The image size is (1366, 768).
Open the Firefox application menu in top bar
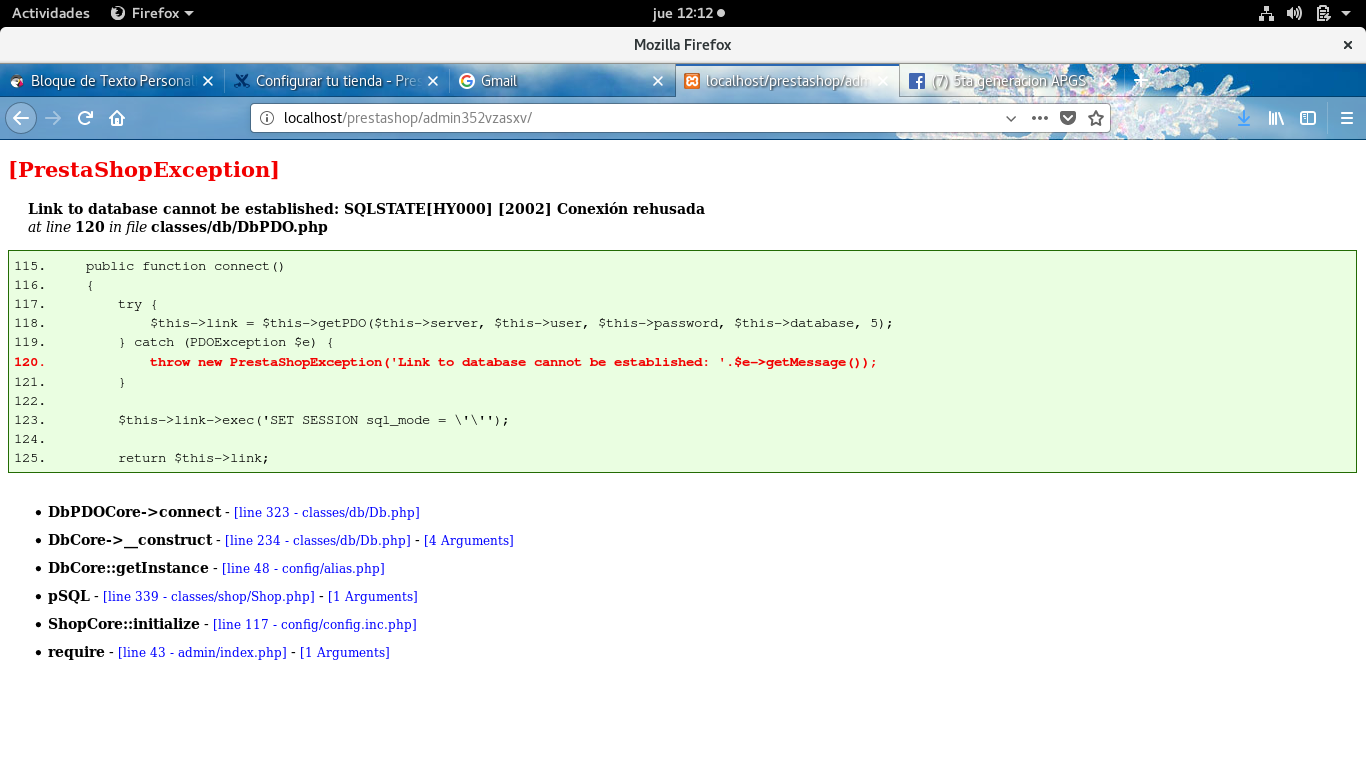[152, 13]
